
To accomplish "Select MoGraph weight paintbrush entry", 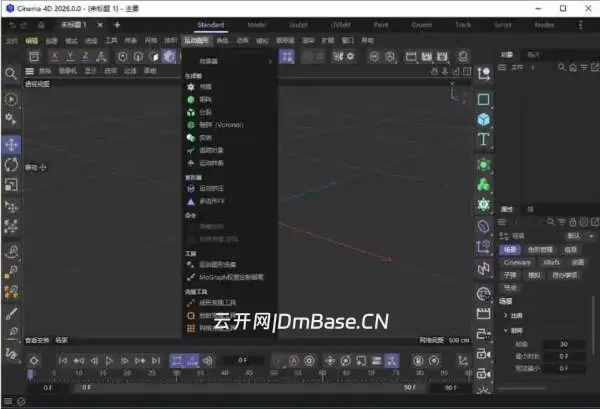I will [231, 277].
